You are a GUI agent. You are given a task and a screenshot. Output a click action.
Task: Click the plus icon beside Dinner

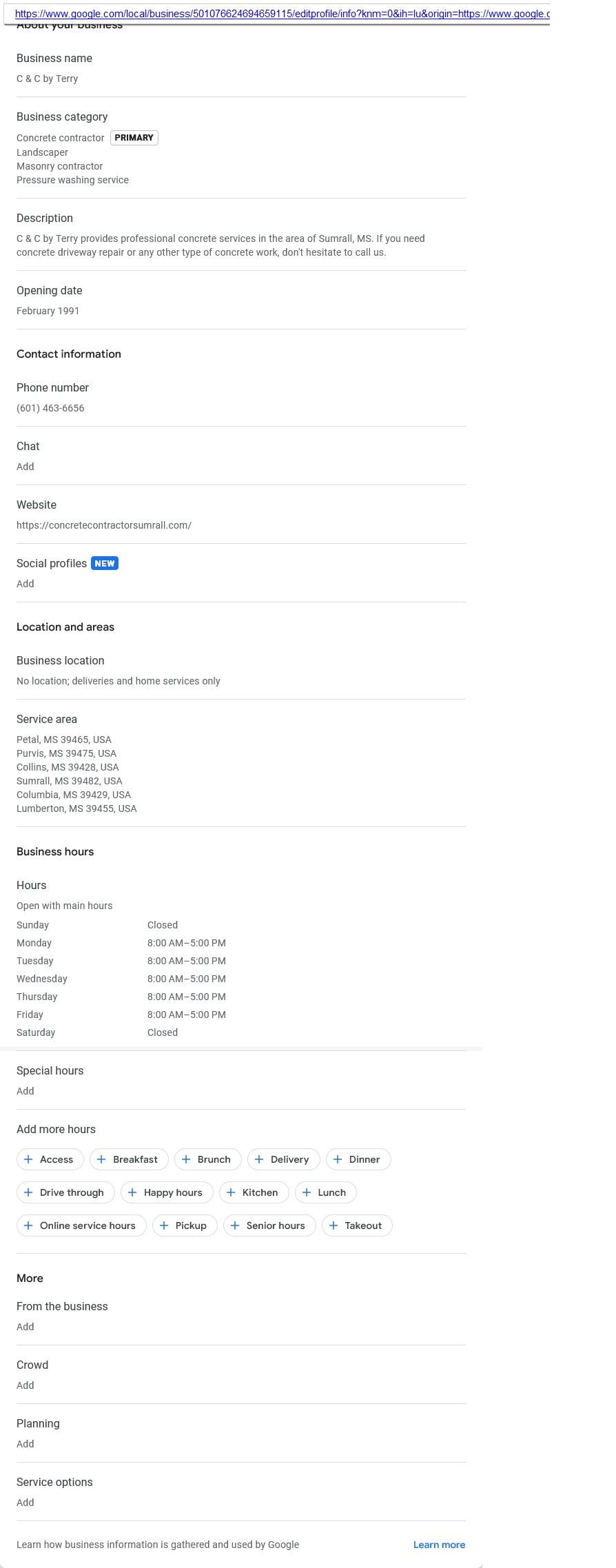338,1159
